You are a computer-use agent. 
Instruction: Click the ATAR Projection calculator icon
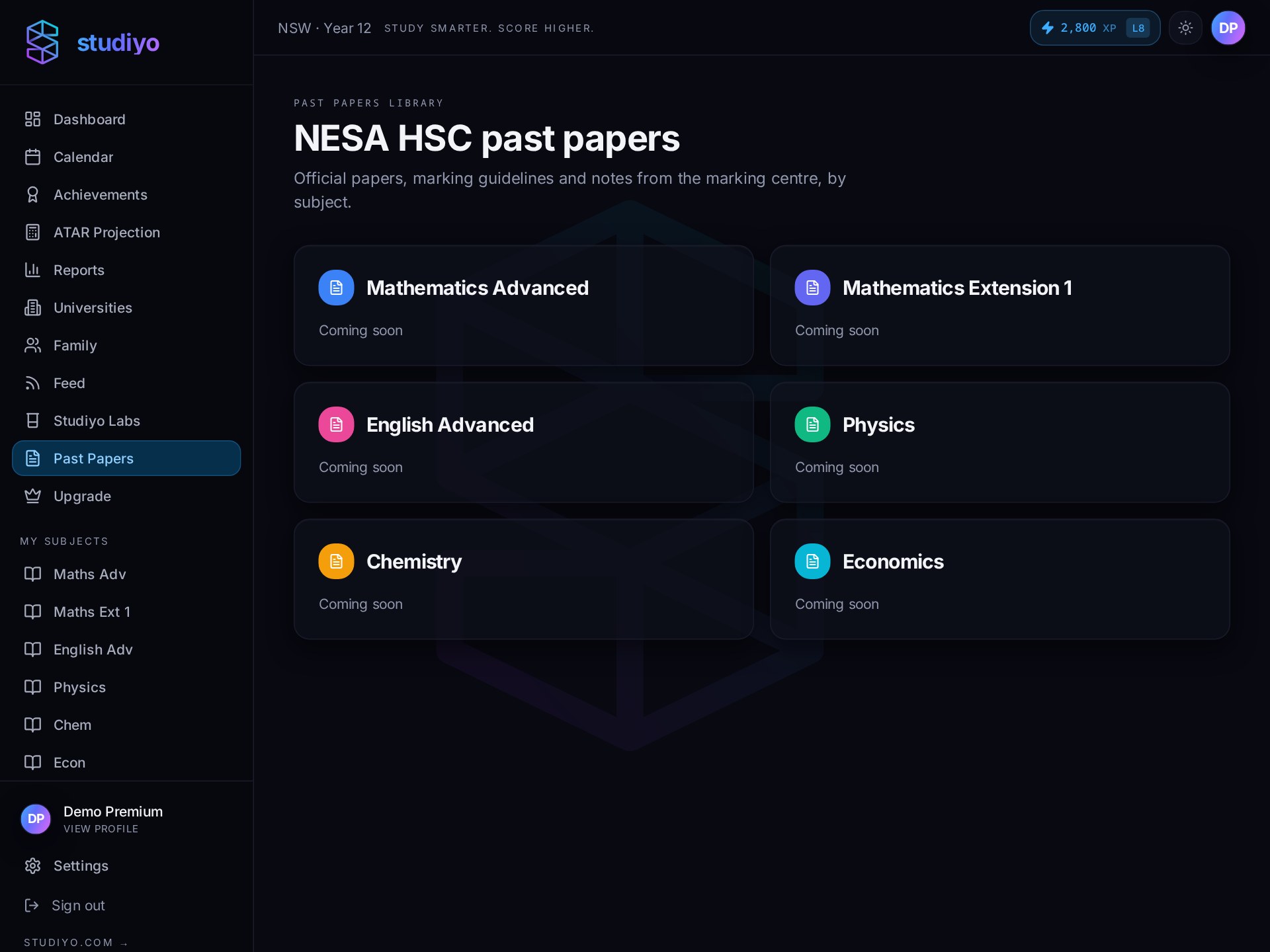click(32, 232)
